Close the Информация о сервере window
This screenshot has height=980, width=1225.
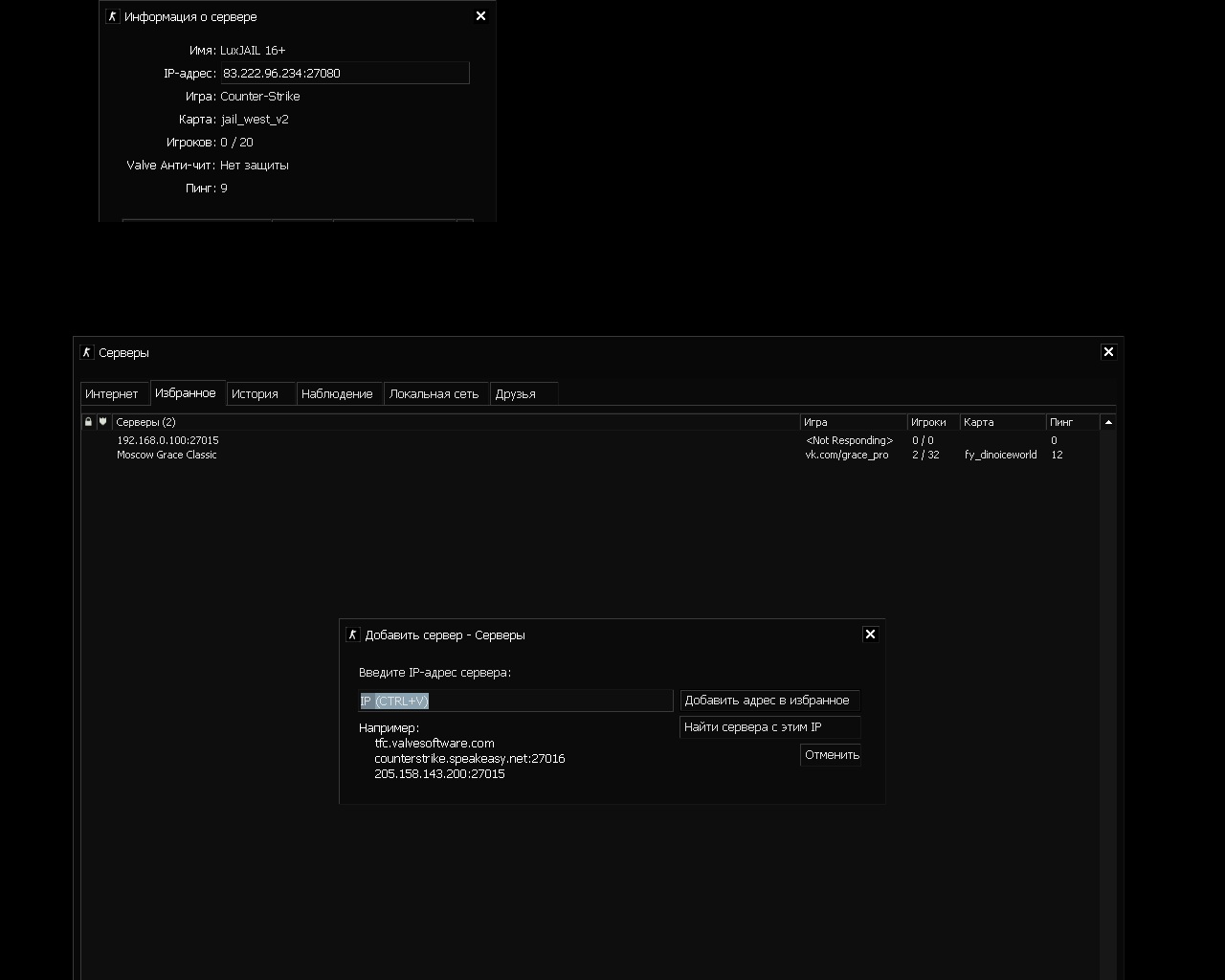(x=480, y=16)
